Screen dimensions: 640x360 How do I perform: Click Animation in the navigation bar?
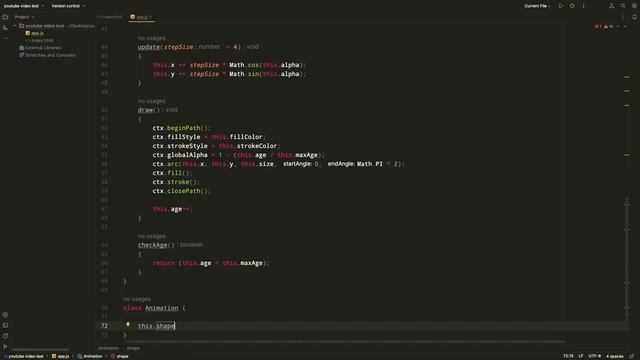click(90, 356)
